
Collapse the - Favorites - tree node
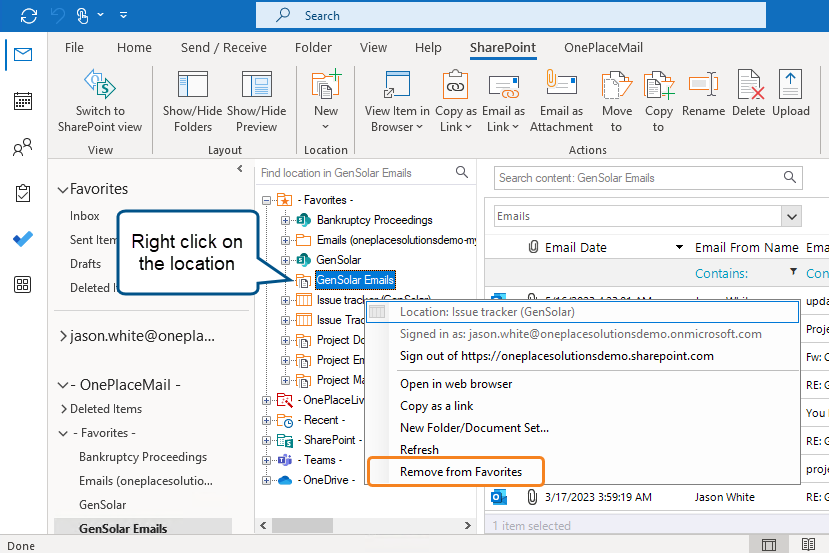tap(266, 200)
